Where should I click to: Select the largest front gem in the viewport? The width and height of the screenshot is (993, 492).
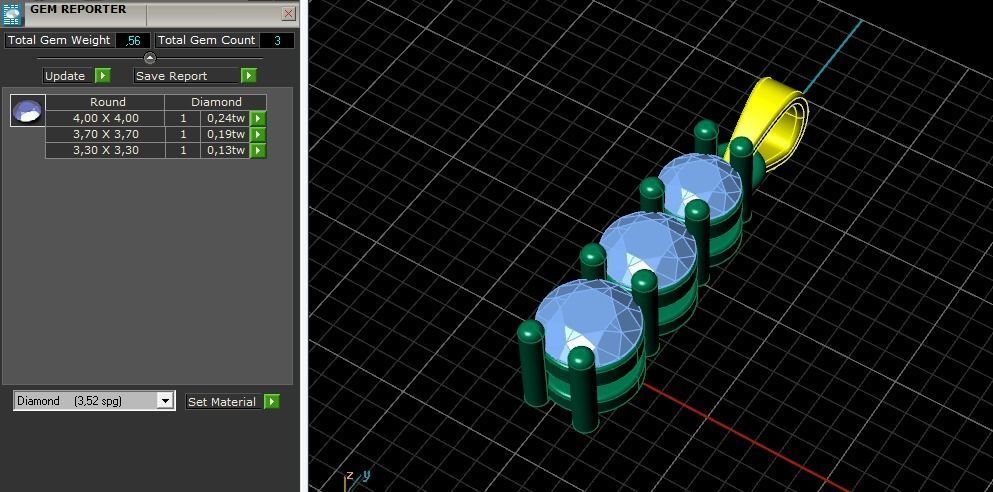click(588, 323)
